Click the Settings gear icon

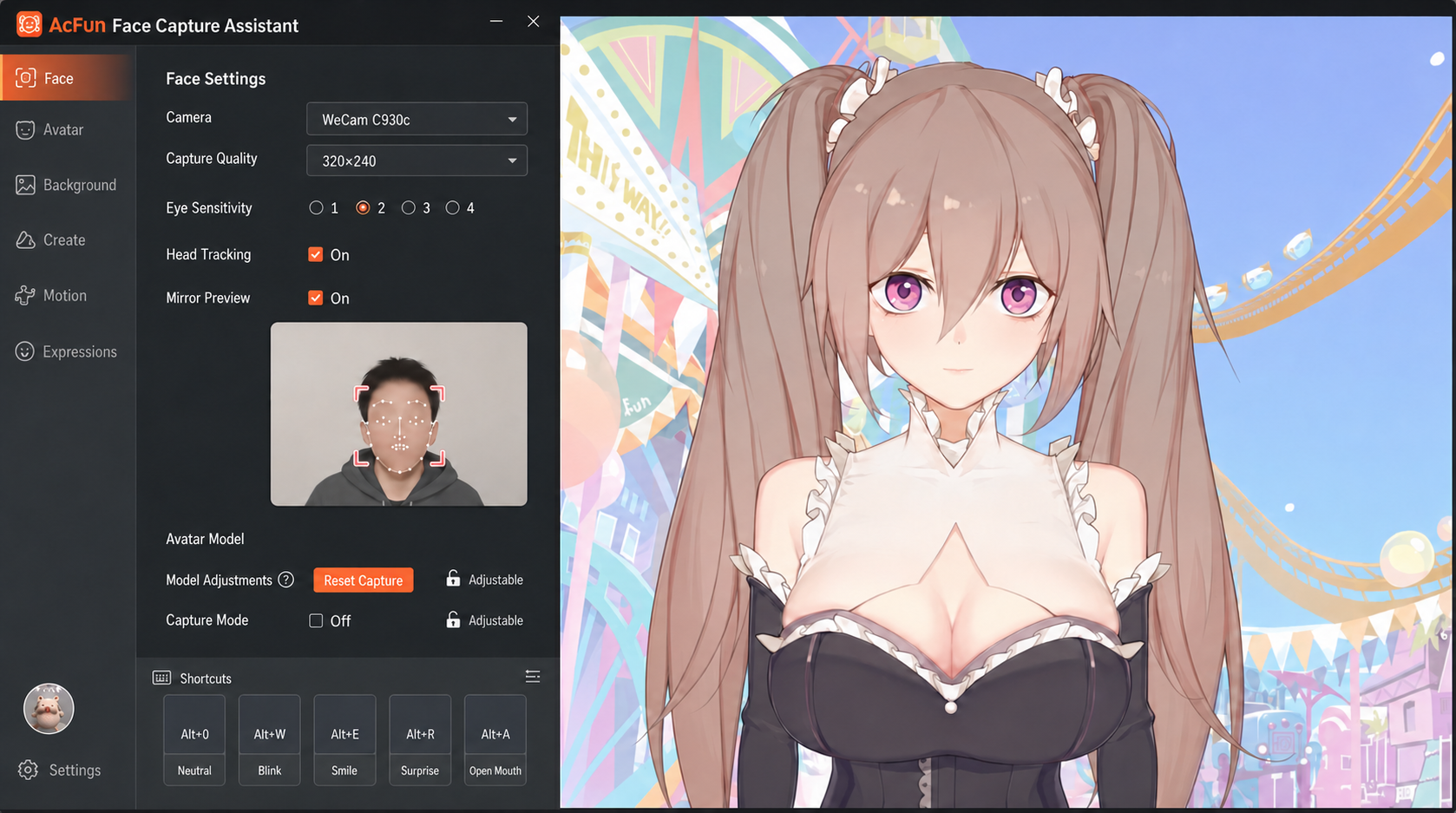(x=28, y=770)
